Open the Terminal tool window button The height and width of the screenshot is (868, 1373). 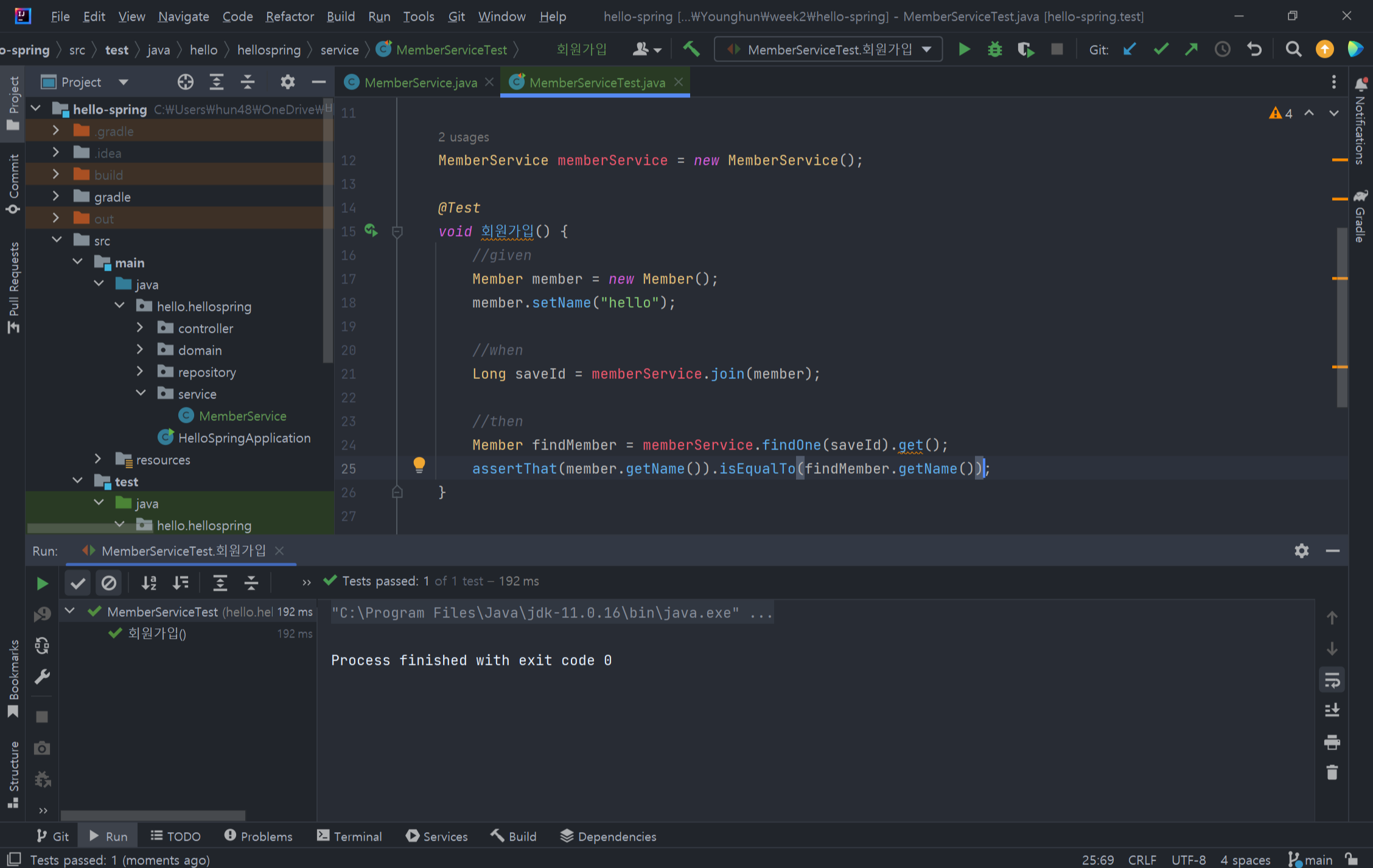point(349,836)
